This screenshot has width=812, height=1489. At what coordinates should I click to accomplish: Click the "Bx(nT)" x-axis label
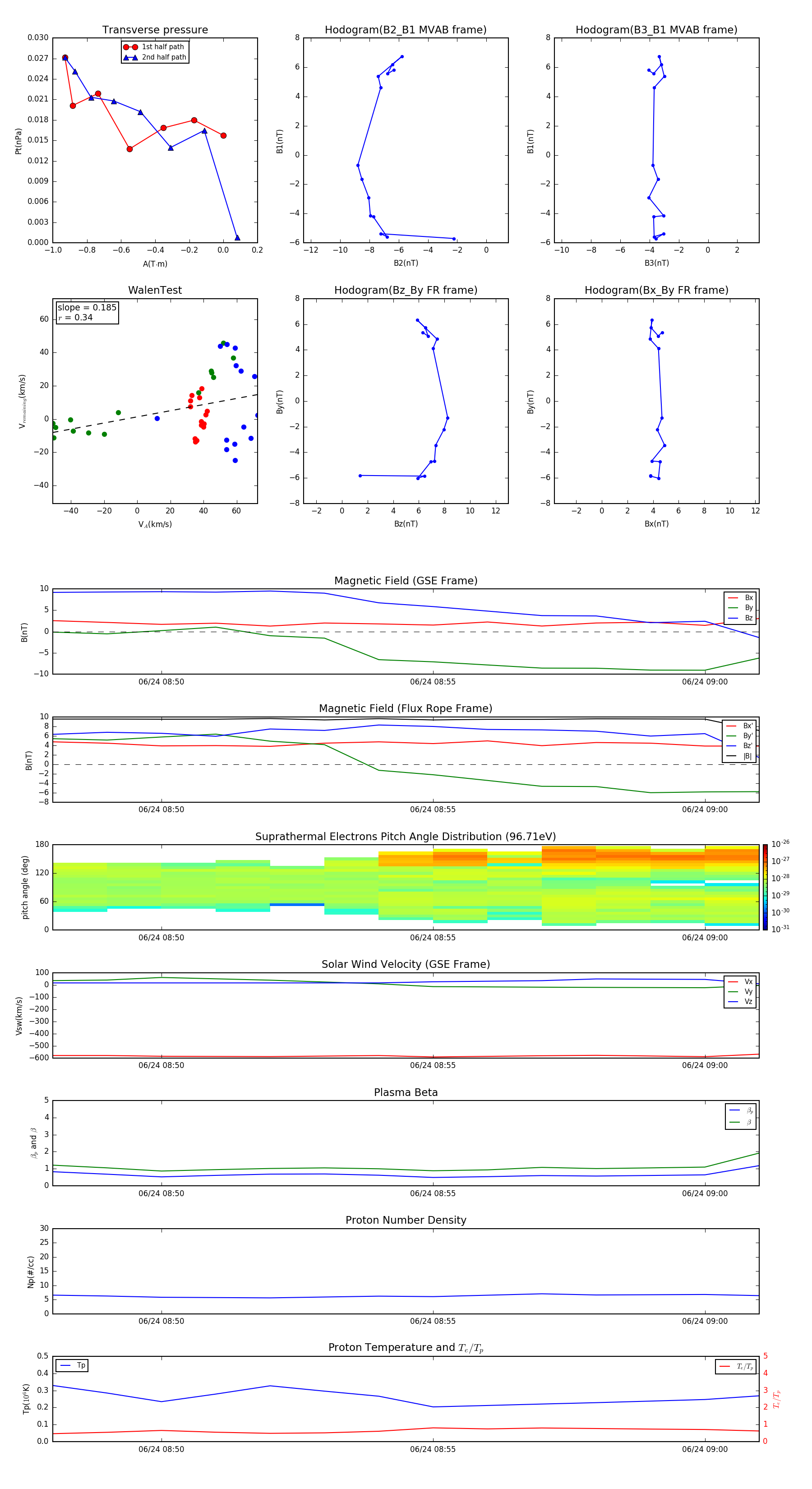656,524
